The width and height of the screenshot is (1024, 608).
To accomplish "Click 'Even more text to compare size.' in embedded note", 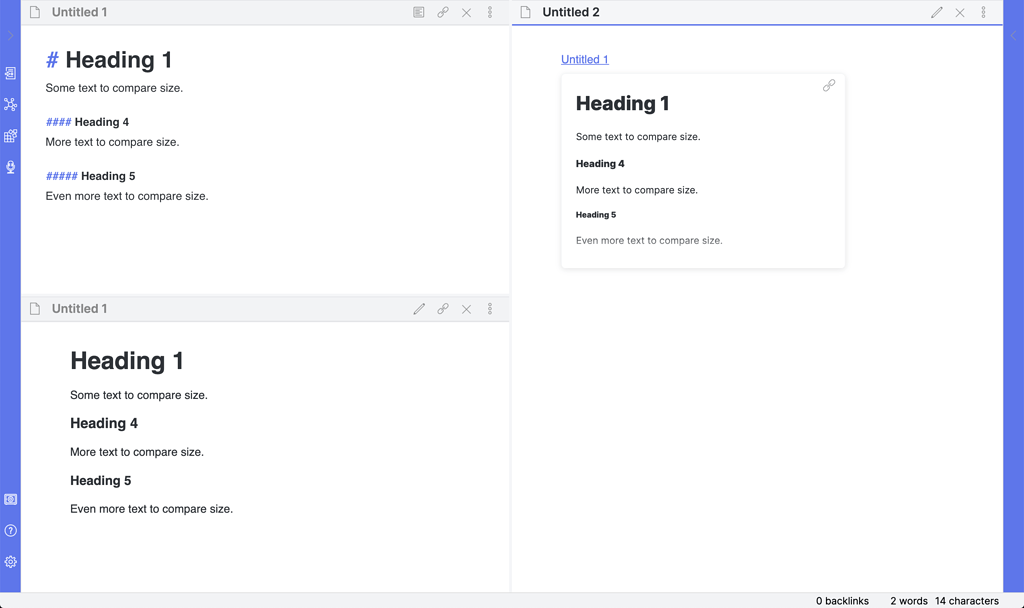I will [649, 240].
